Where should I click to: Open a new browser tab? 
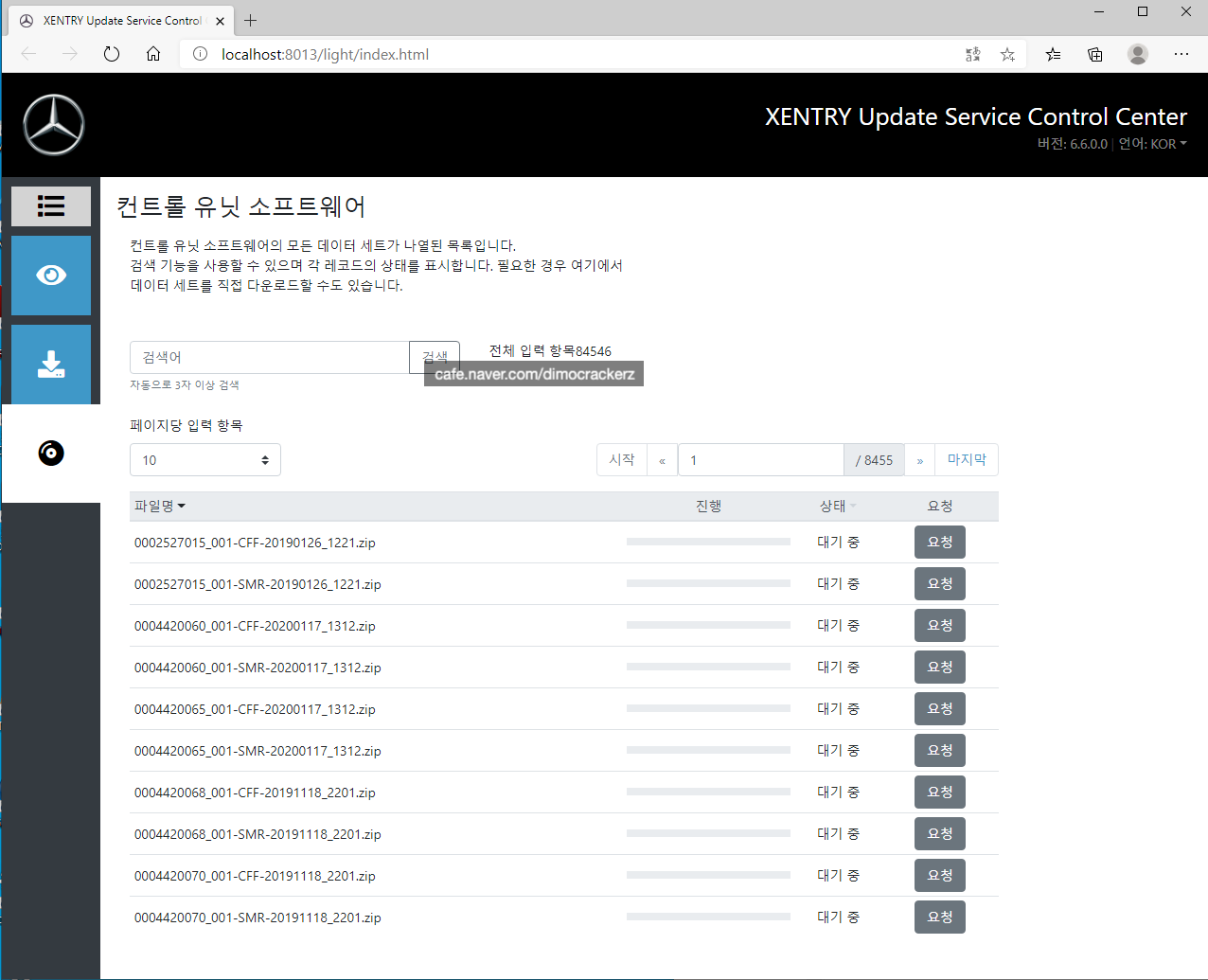pos(250,20)
